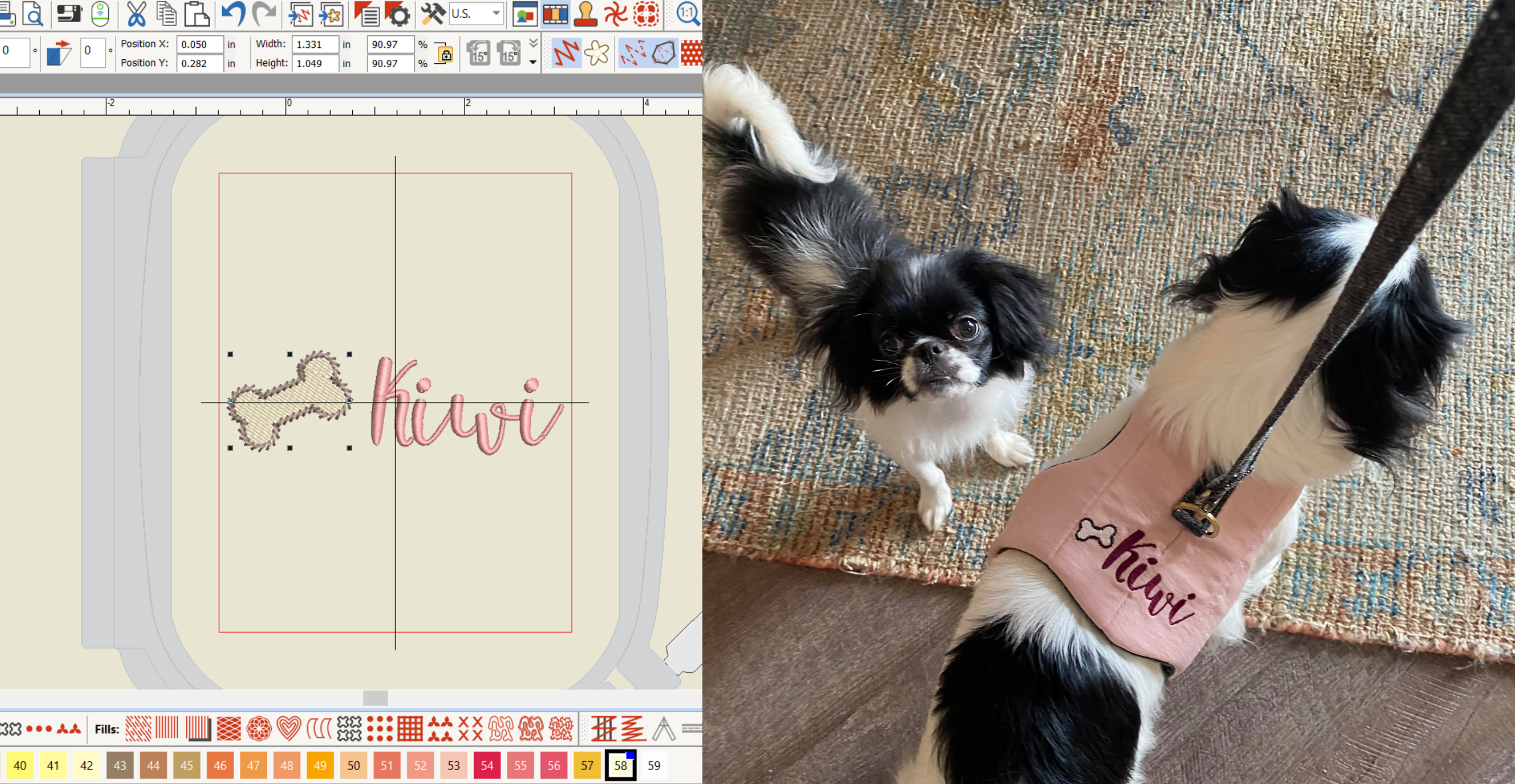Toggle the aspect ratio lock icon

[445, 54]
